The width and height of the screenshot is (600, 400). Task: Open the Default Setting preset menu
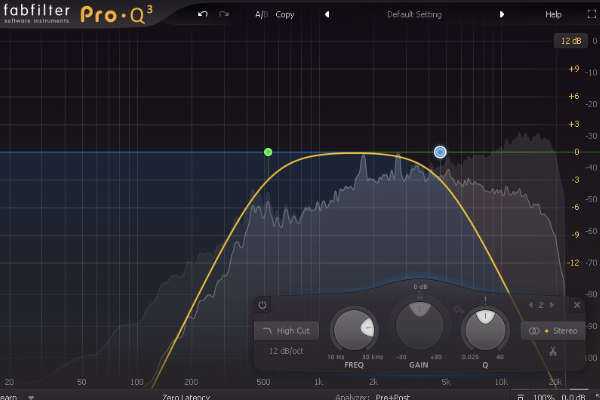point(413,15)
